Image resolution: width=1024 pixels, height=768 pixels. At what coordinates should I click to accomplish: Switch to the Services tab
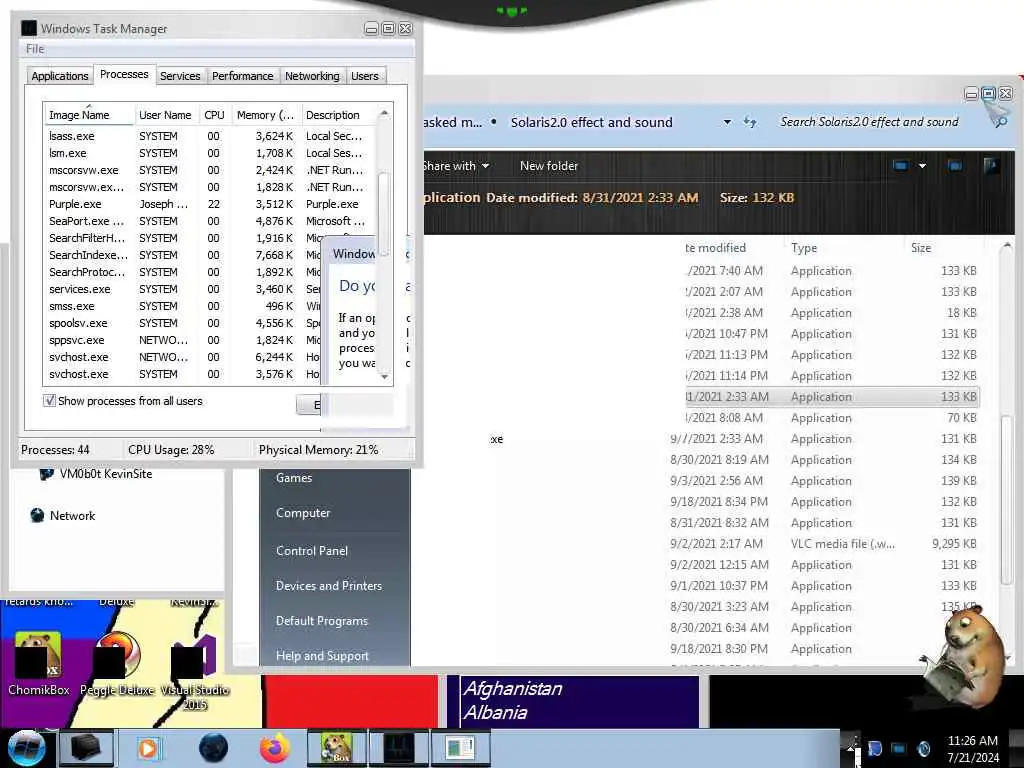tap(180, 76)
